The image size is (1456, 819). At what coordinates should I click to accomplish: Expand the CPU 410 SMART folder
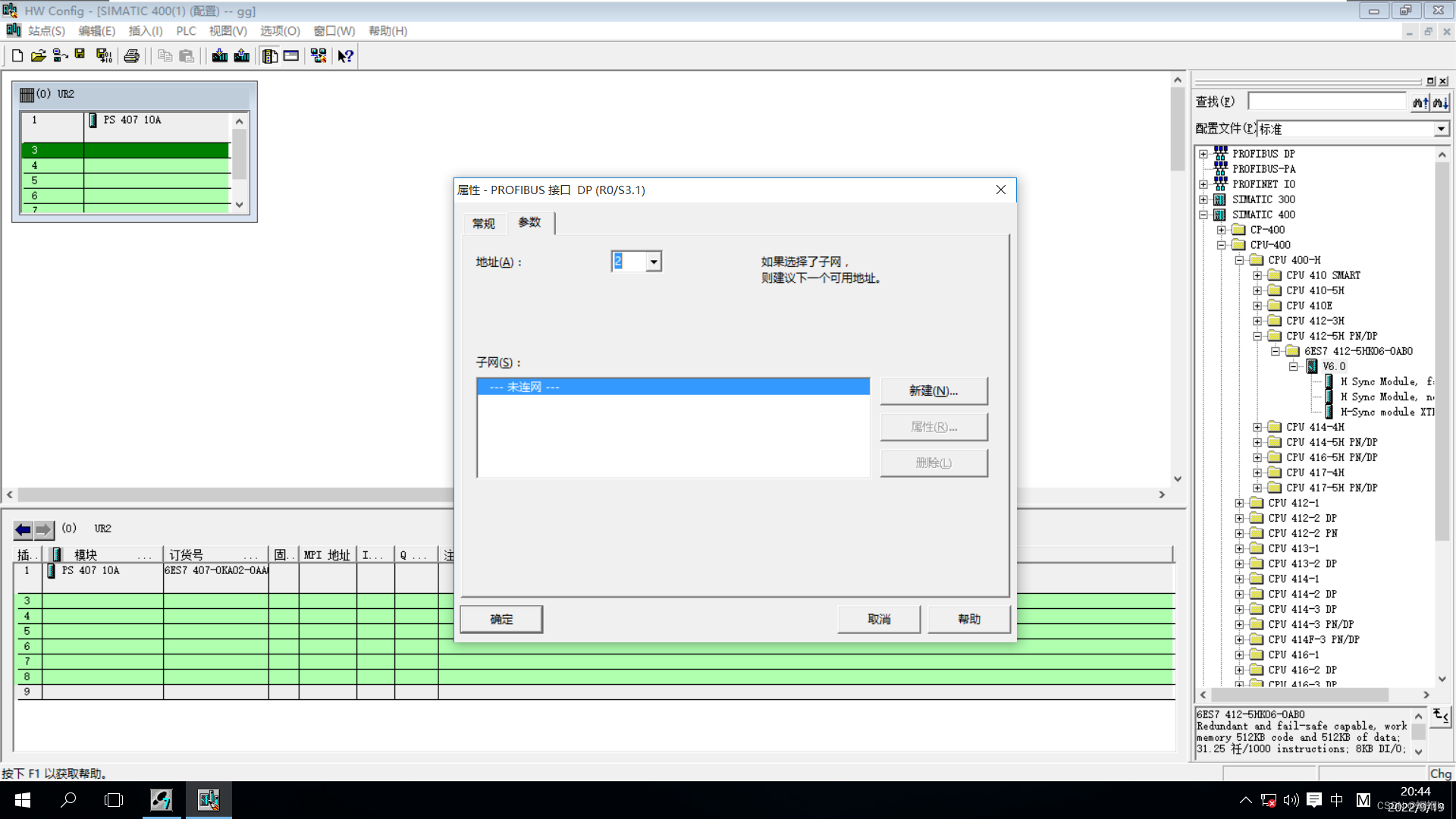click(x=1258, y=275)
